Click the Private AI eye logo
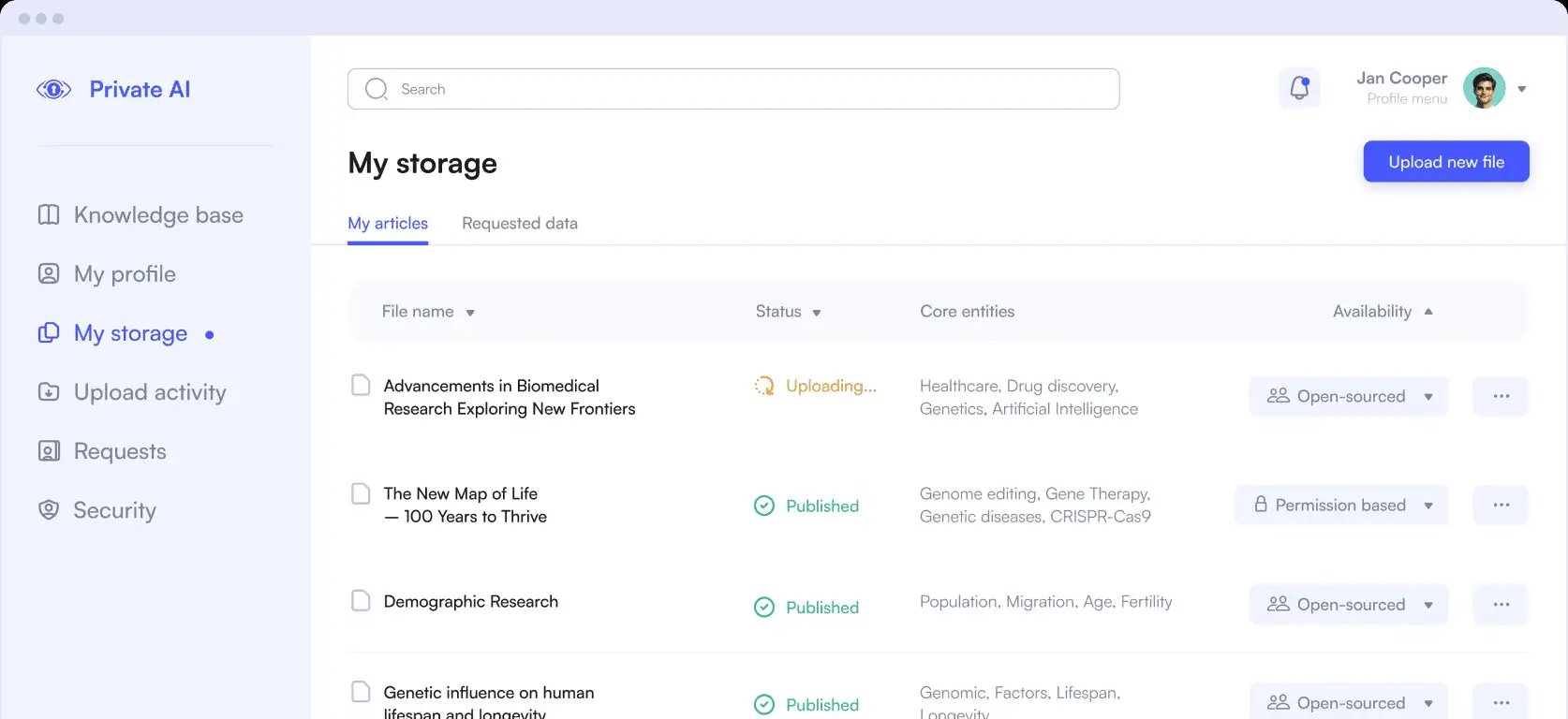The image size is (1568, 719). [x=53, y=90]
